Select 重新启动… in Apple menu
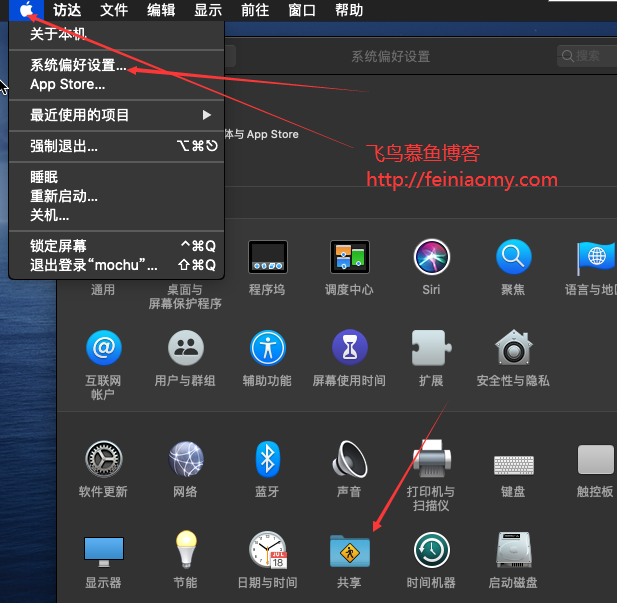 (116, 196)
